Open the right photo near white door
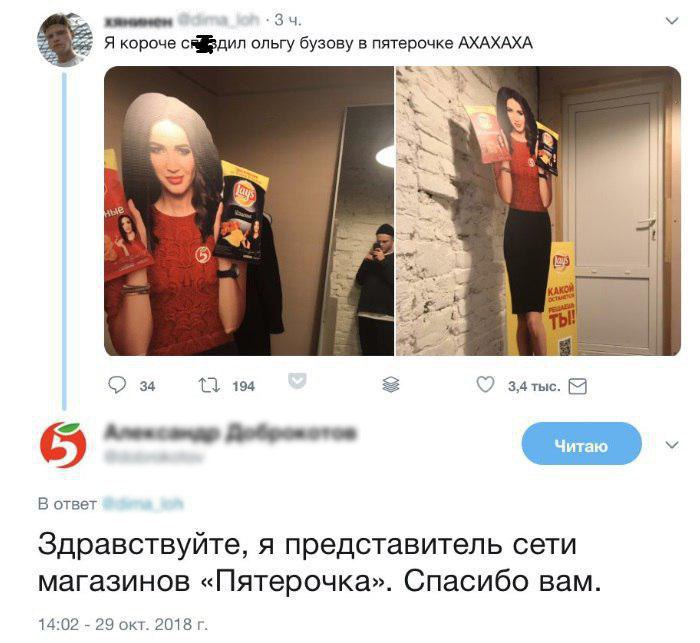The height and width of the screenshot is (643, 700). [x=538, y=211]
